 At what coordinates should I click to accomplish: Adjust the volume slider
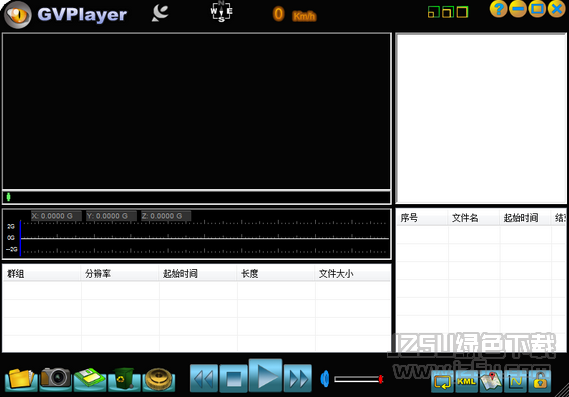click(x=359, y=379)
